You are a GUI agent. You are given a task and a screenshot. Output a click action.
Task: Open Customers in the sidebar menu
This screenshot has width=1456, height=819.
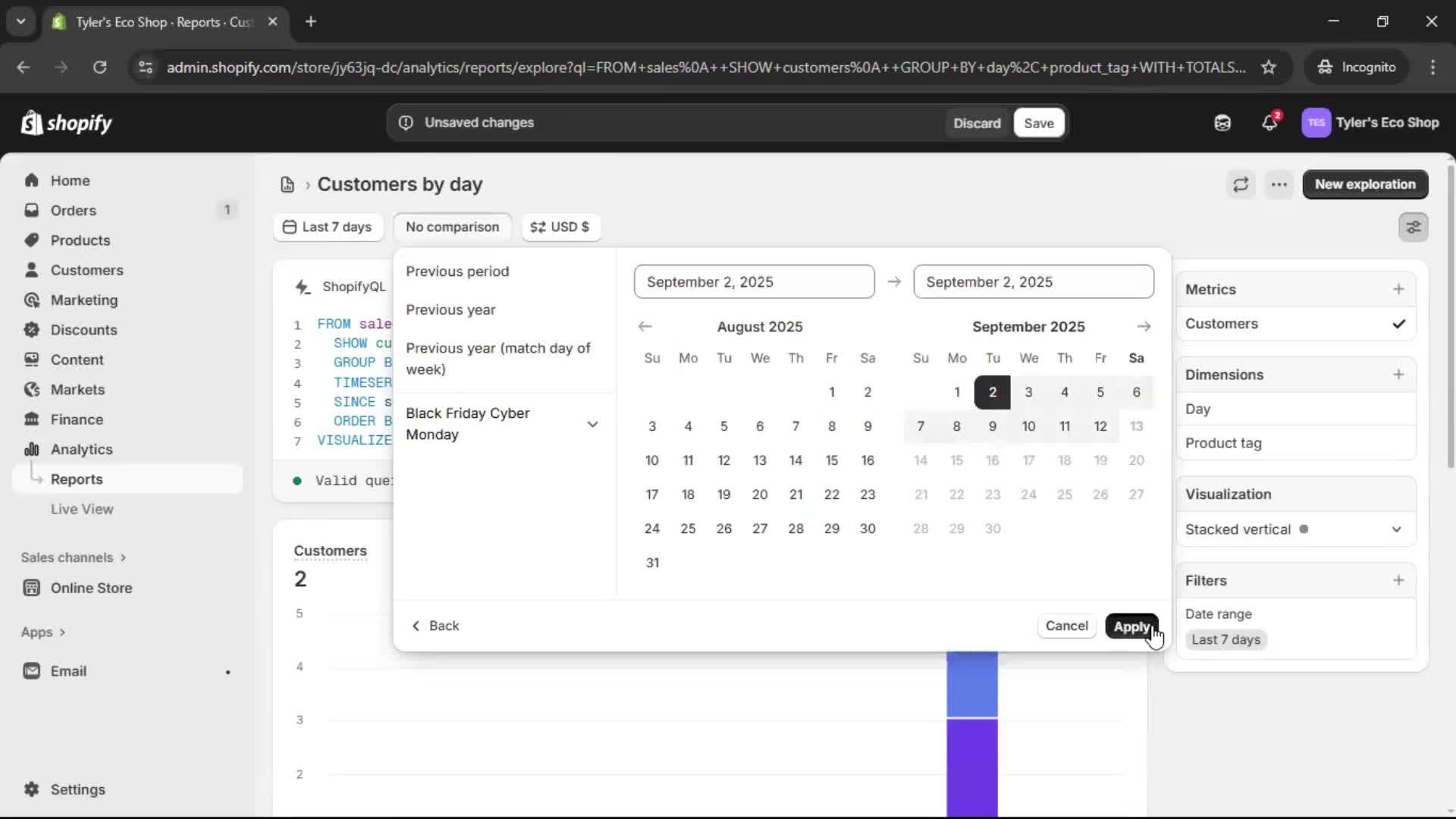click(x=86, y=270)
